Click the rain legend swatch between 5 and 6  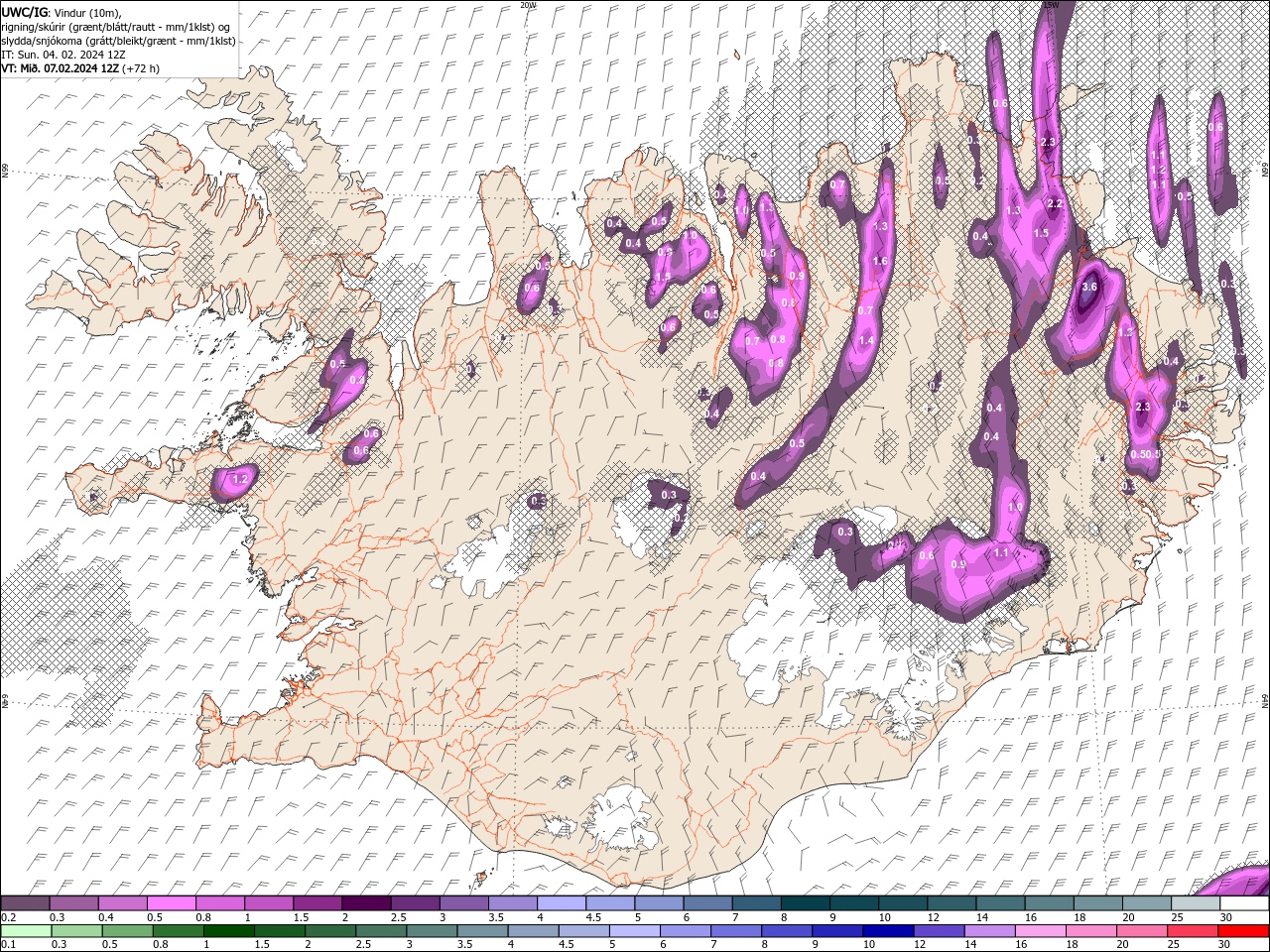pyautogui.click(x=633, y=931)
